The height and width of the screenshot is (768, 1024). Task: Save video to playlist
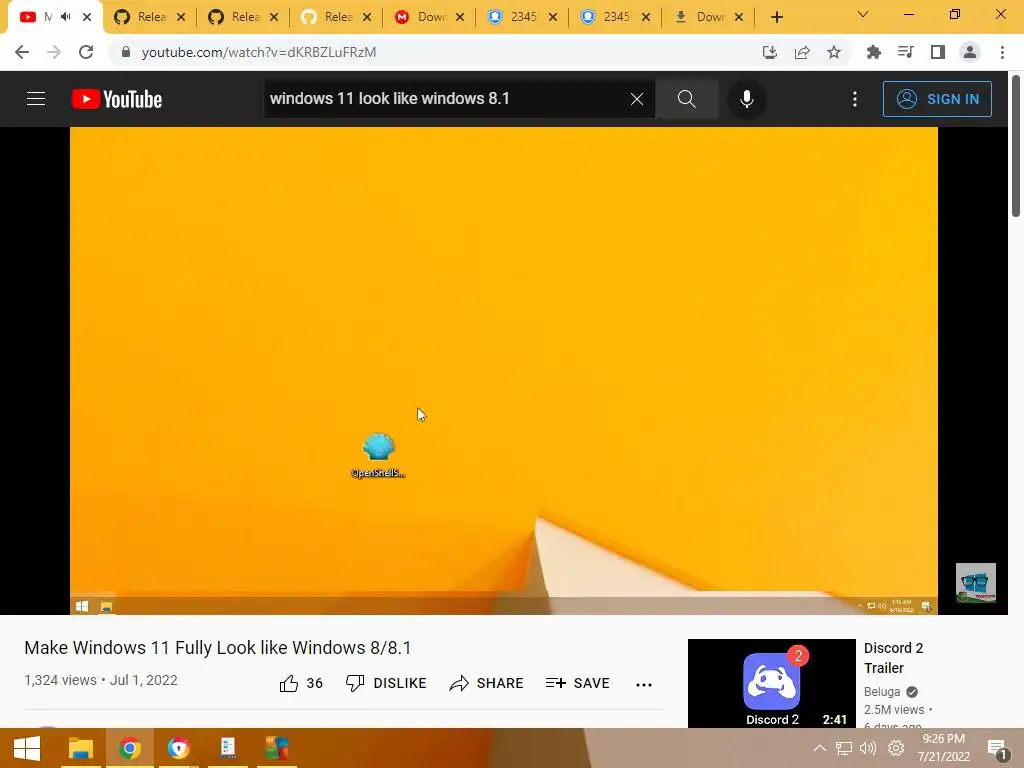577,683
